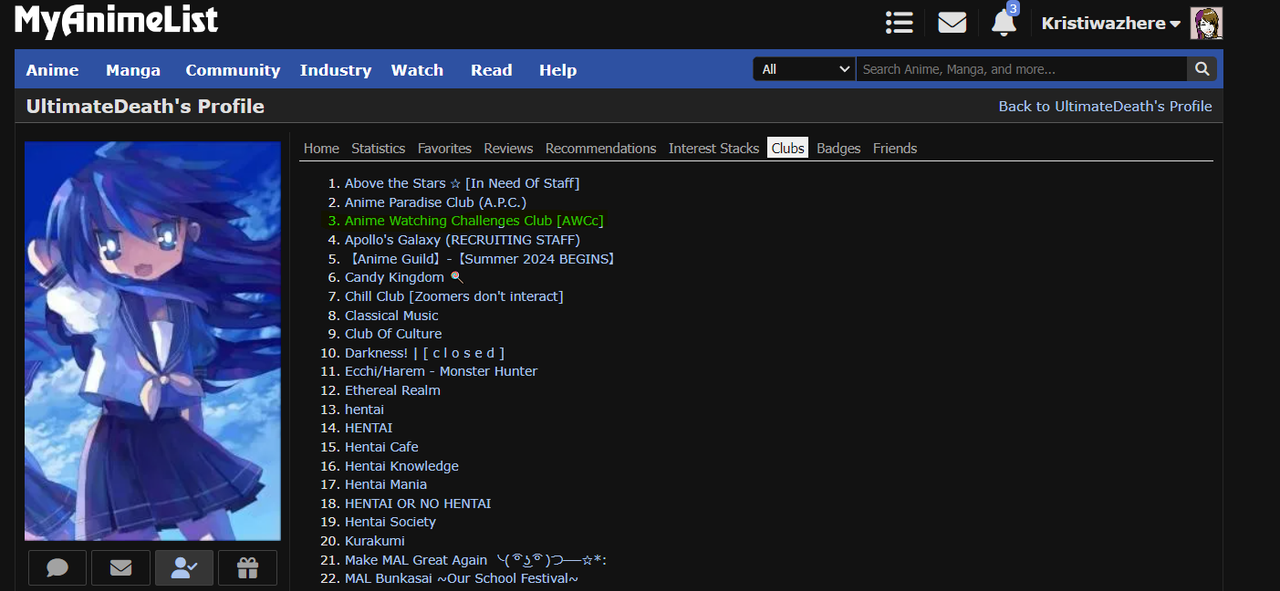Open Apollo's Galaxy (RECRUITING STAFF) club
1280x591 pixels.
pos(462,240)
